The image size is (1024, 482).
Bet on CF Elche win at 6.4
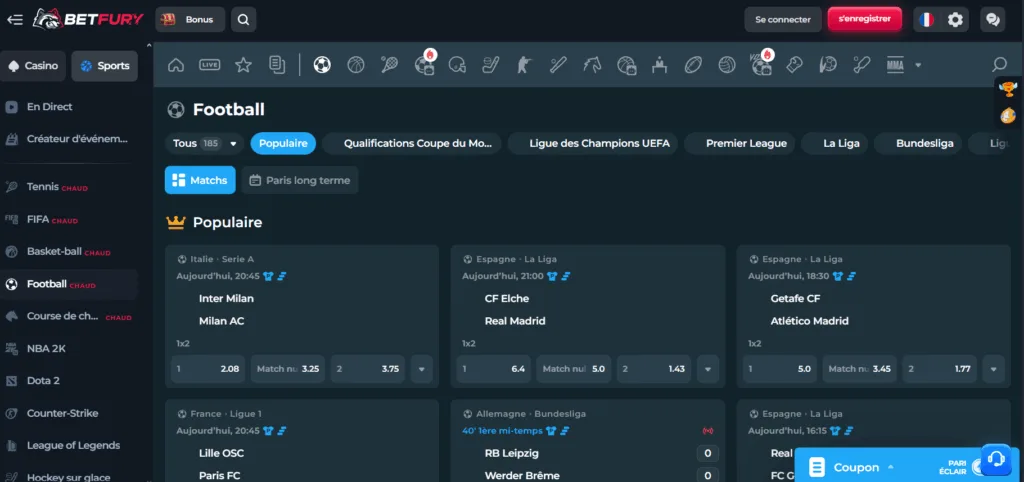coord(494,369)
